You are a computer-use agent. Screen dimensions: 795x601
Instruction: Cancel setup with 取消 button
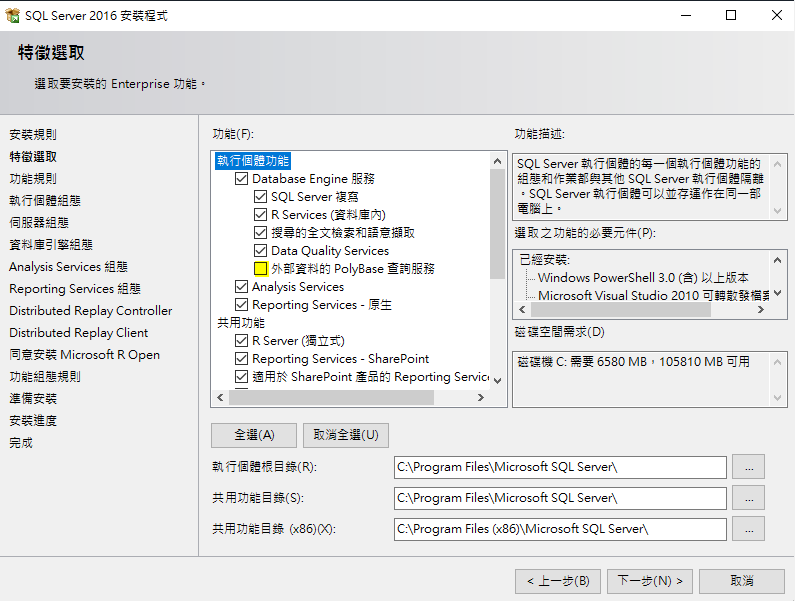[742, 581]
